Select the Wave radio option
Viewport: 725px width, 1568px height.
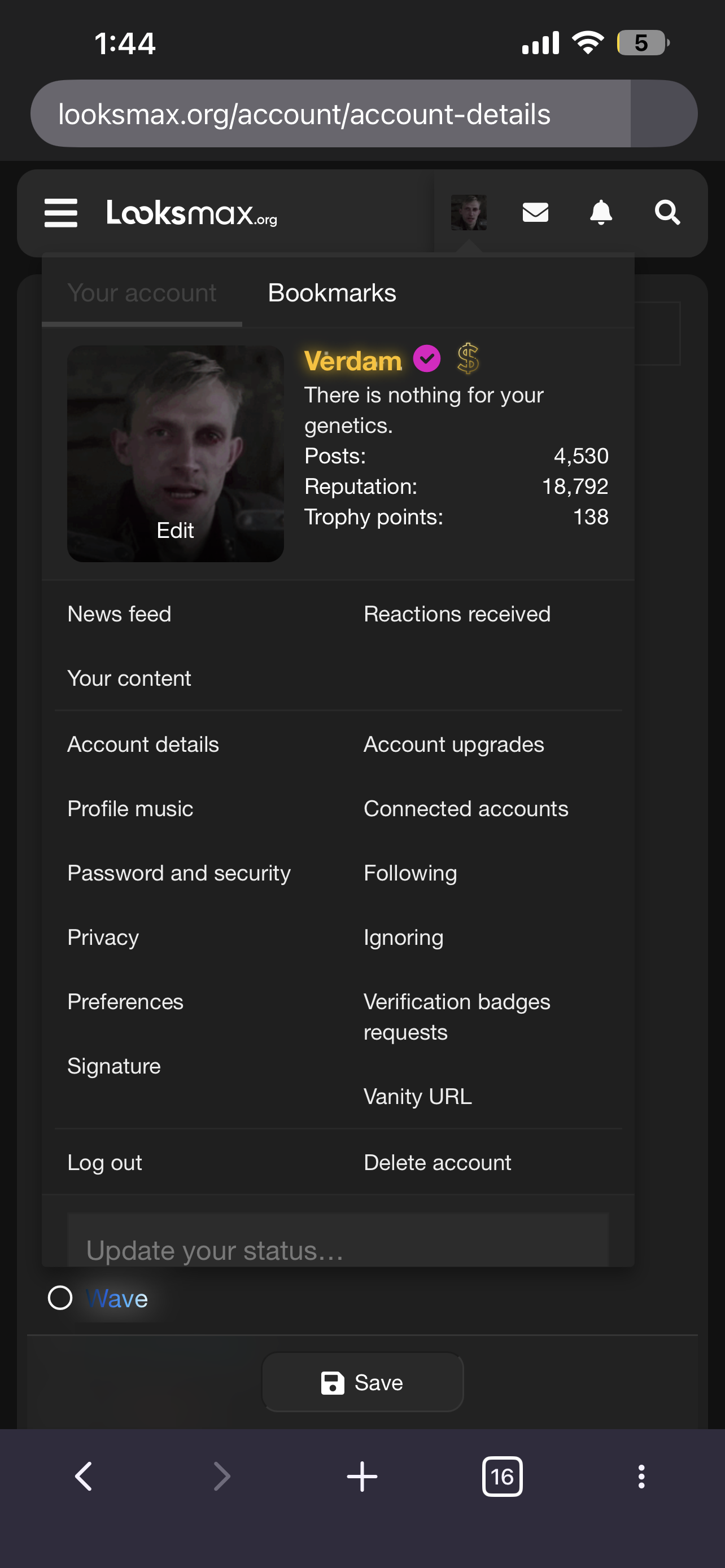(60, 1298)
